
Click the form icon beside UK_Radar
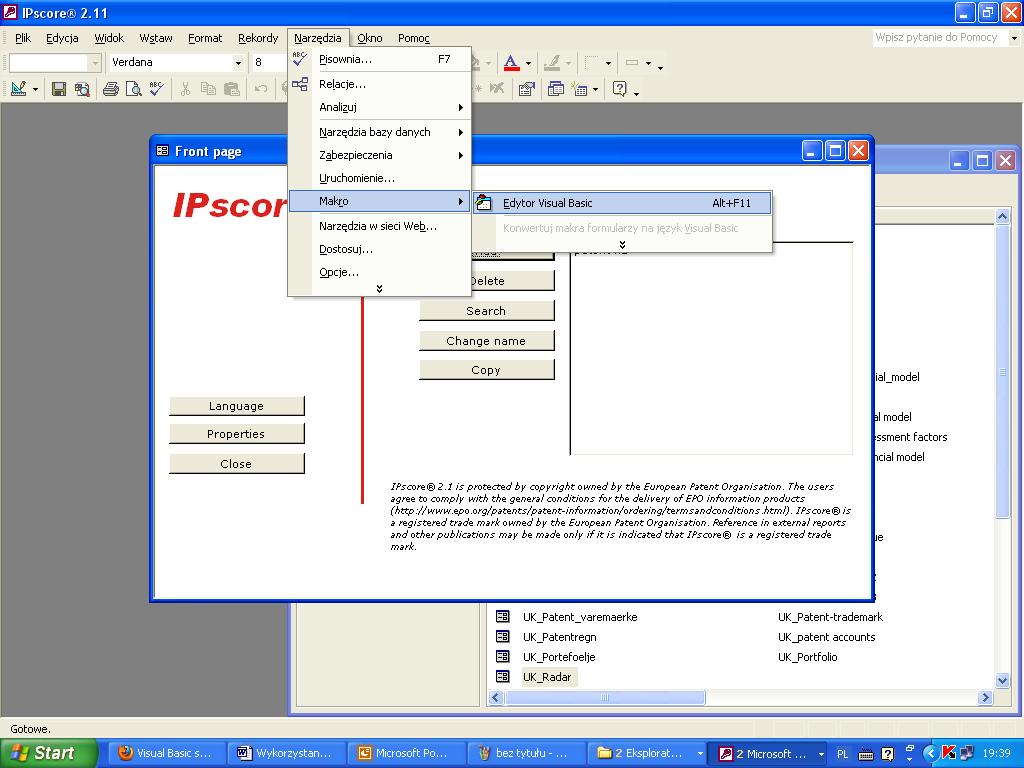(502, 677)
